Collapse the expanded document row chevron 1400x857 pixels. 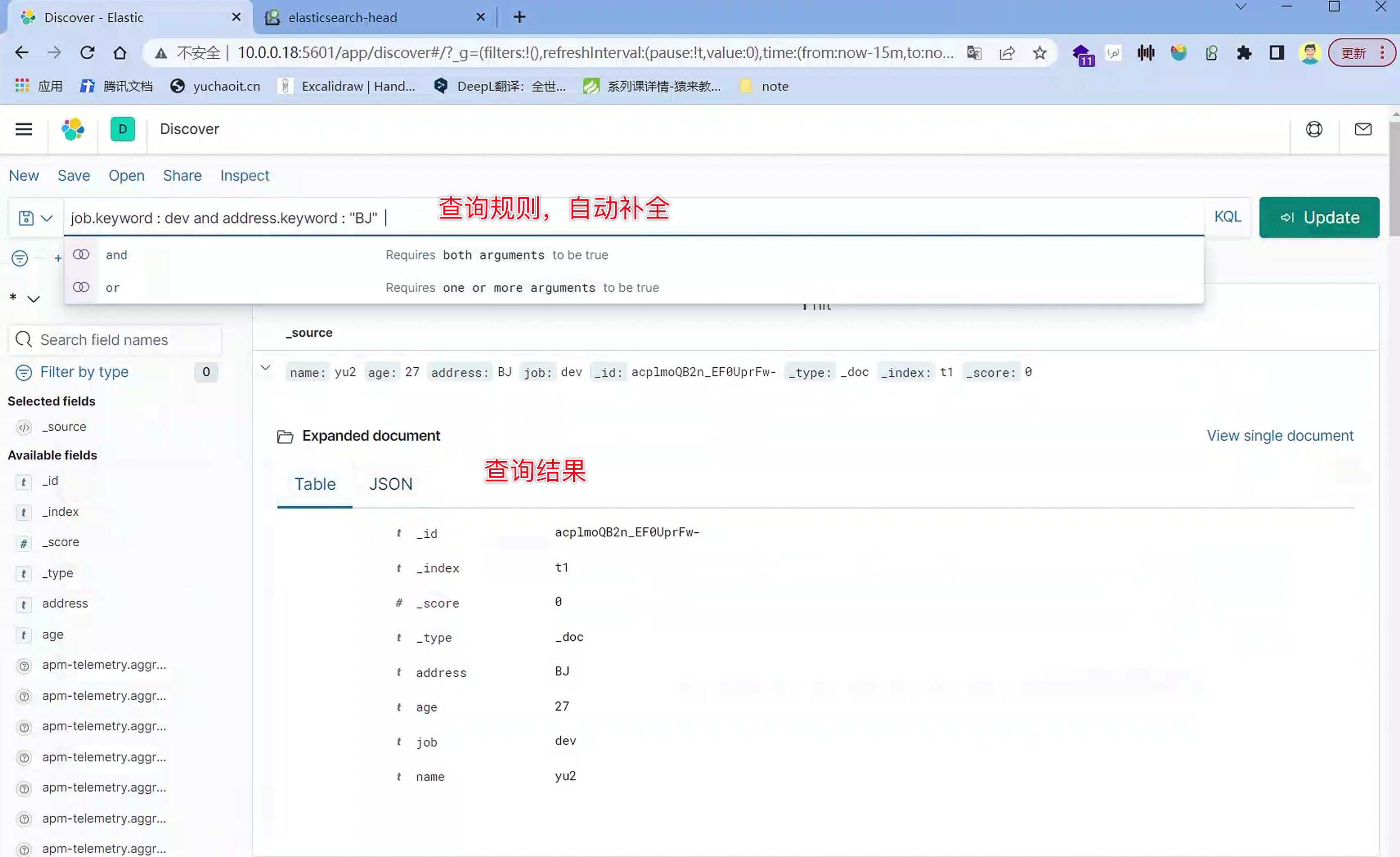pyautogui.click(x=265, y=368)
